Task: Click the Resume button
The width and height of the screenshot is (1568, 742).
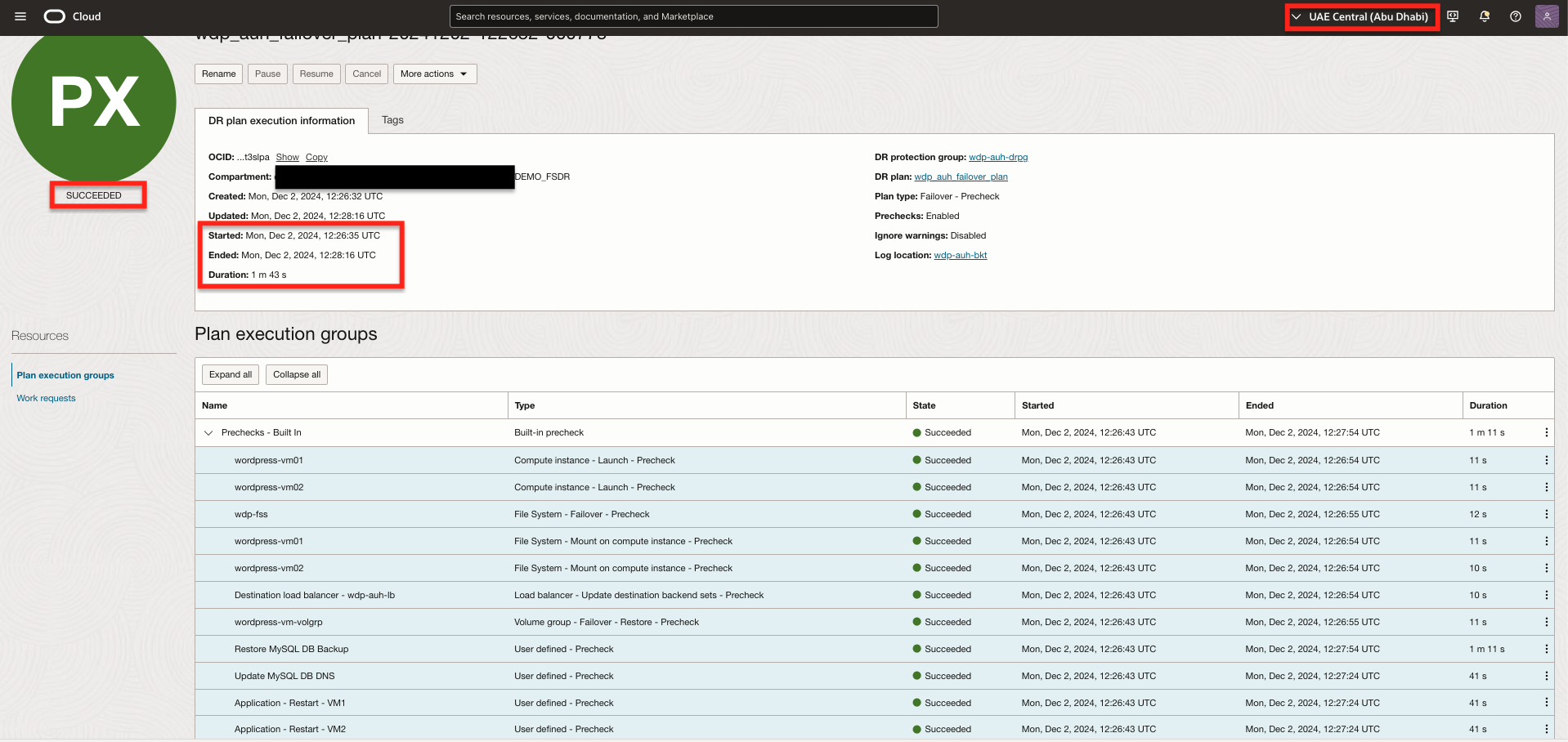Action: tap(316, 74)
